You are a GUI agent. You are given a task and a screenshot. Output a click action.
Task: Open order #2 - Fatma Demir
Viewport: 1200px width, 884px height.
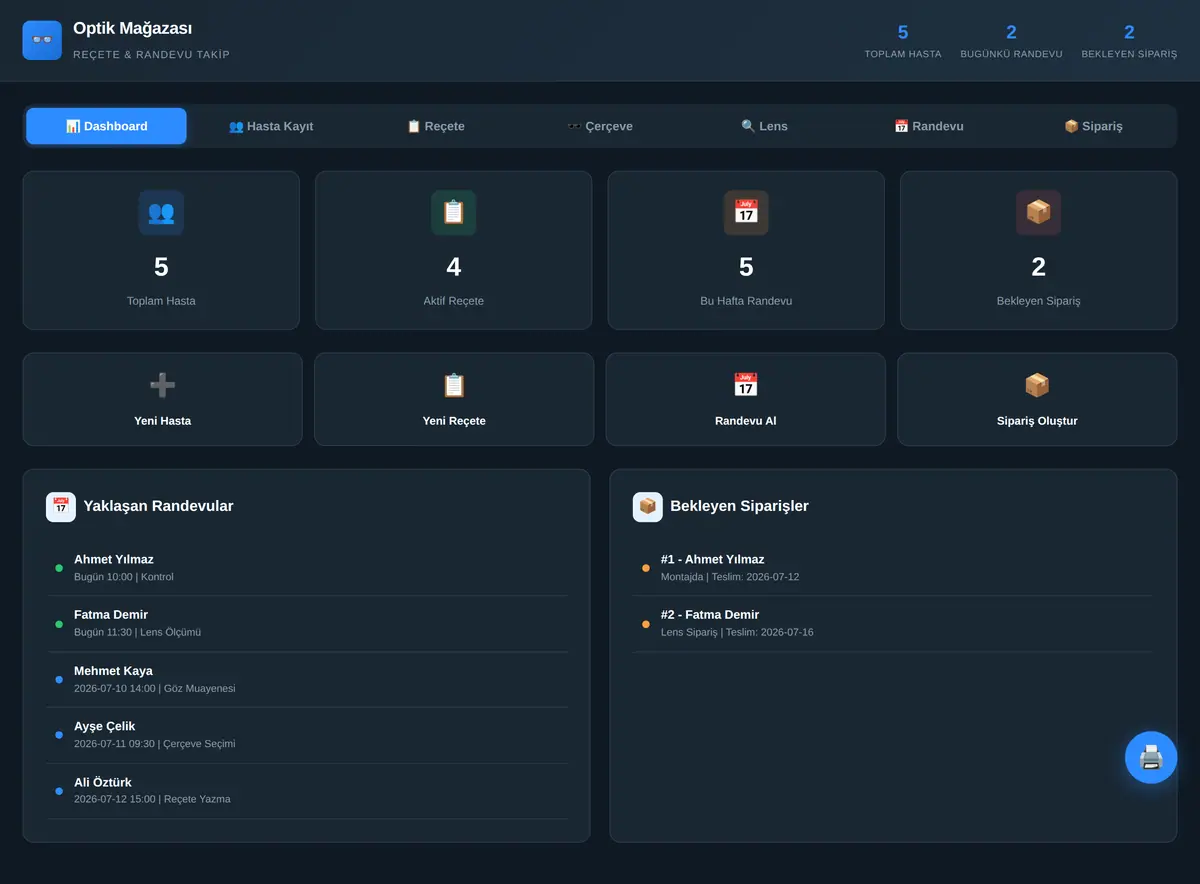point(892,624)
